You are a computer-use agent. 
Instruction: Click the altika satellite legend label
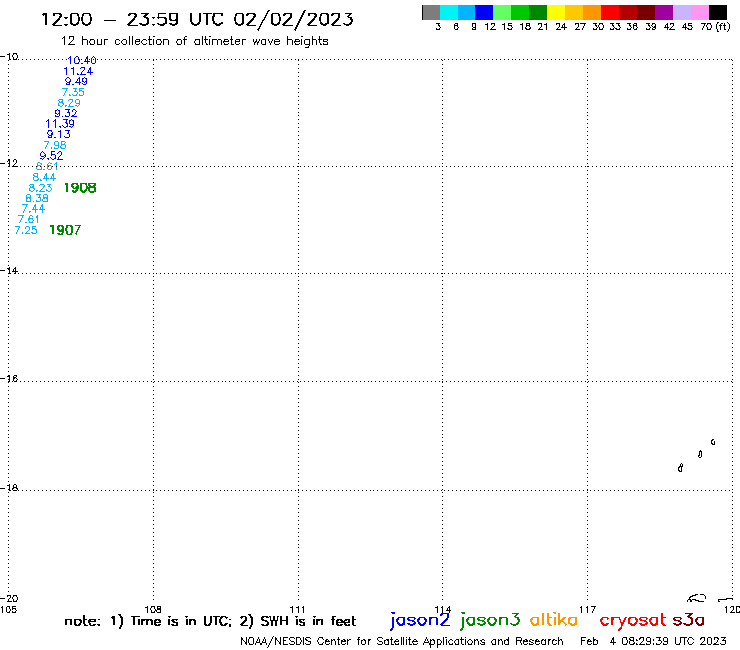[554, 619]
